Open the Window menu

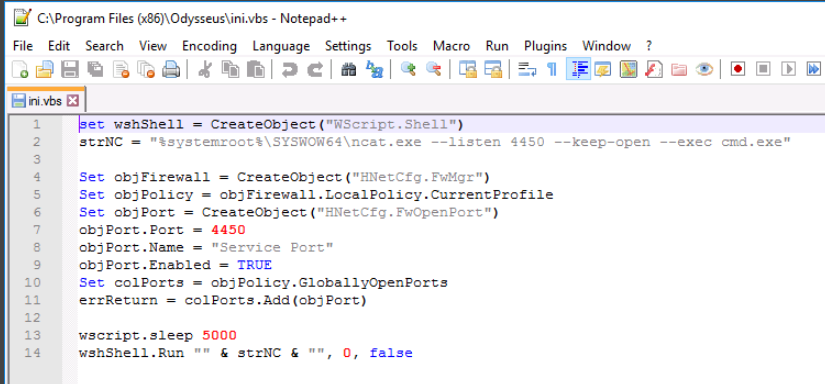[x=606, y=46]
